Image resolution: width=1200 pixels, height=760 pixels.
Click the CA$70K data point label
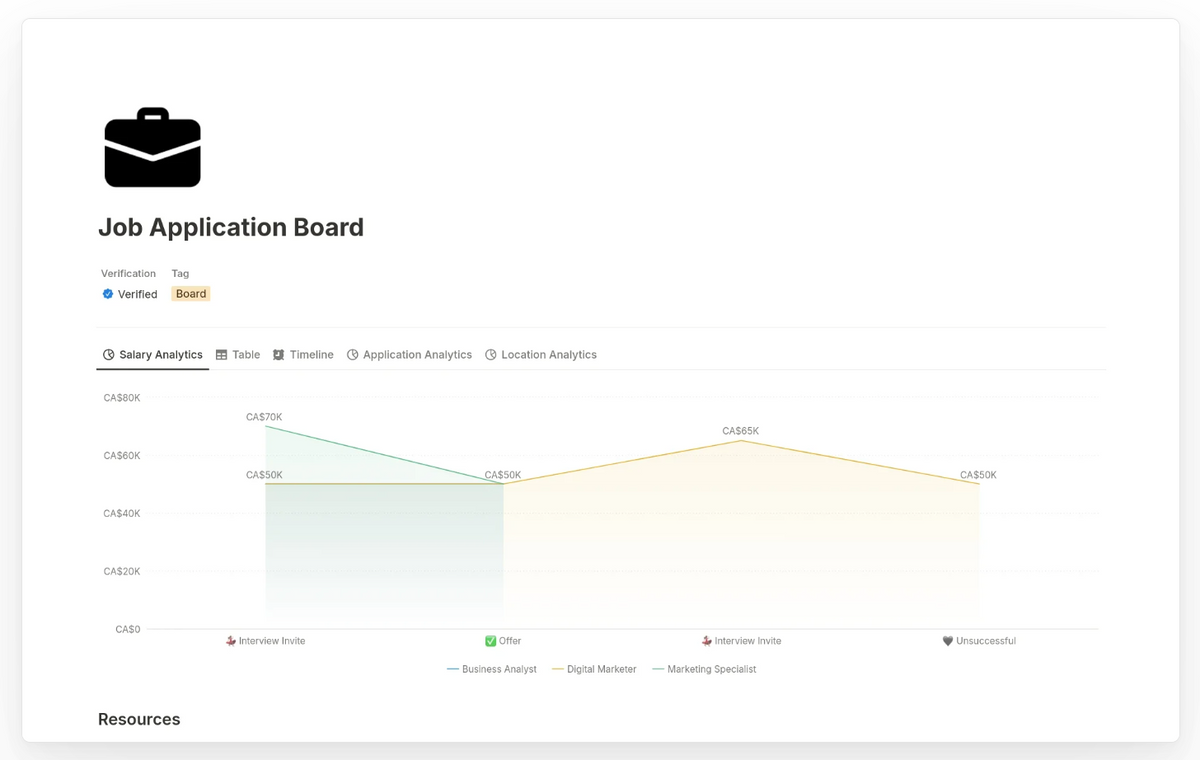tap(264, 417)
